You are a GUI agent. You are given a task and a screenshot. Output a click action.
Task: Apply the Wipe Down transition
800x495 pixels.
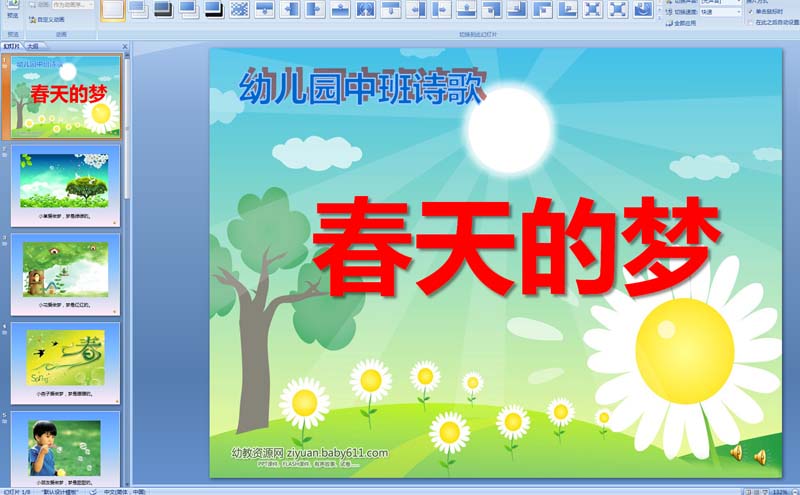[264, 9]
